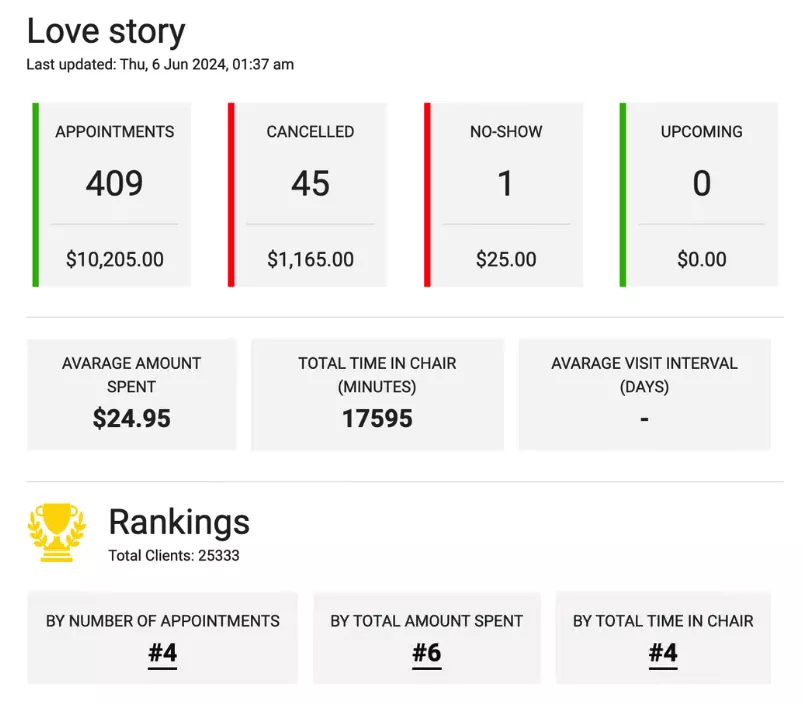Click the Total Clients: 25333 text
This screenshot has height=704, width=803.
click(173, 555)
